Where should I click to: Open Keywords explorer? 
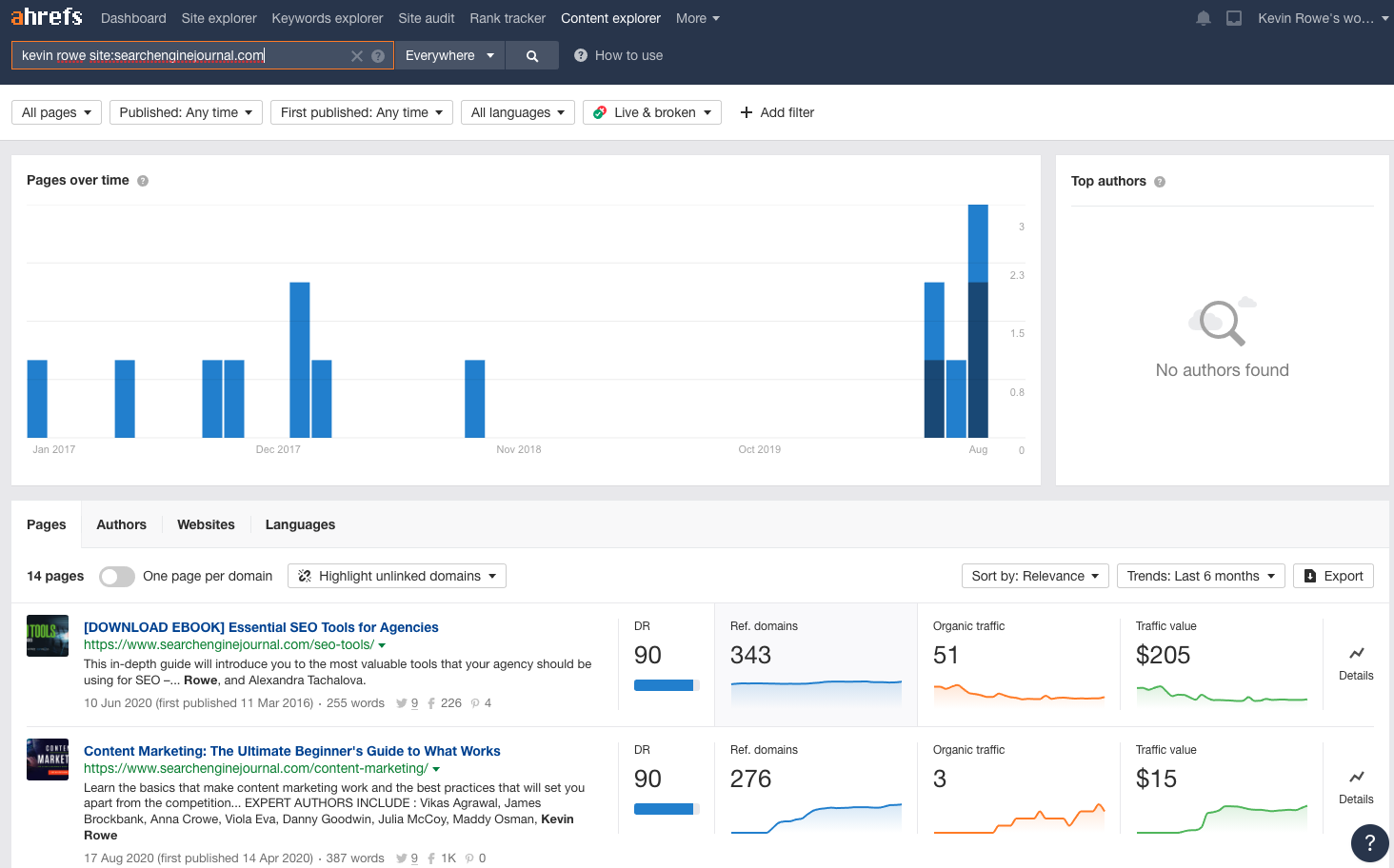pyautogui.click(x=328, y=18)
